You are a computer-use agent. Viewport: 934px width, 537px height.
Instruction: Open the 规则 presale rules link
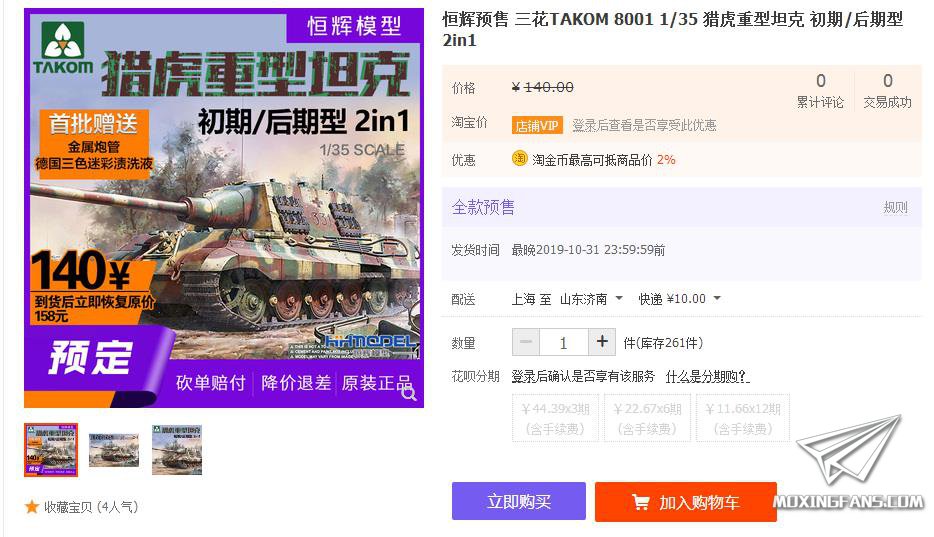[x=895, y=207]
